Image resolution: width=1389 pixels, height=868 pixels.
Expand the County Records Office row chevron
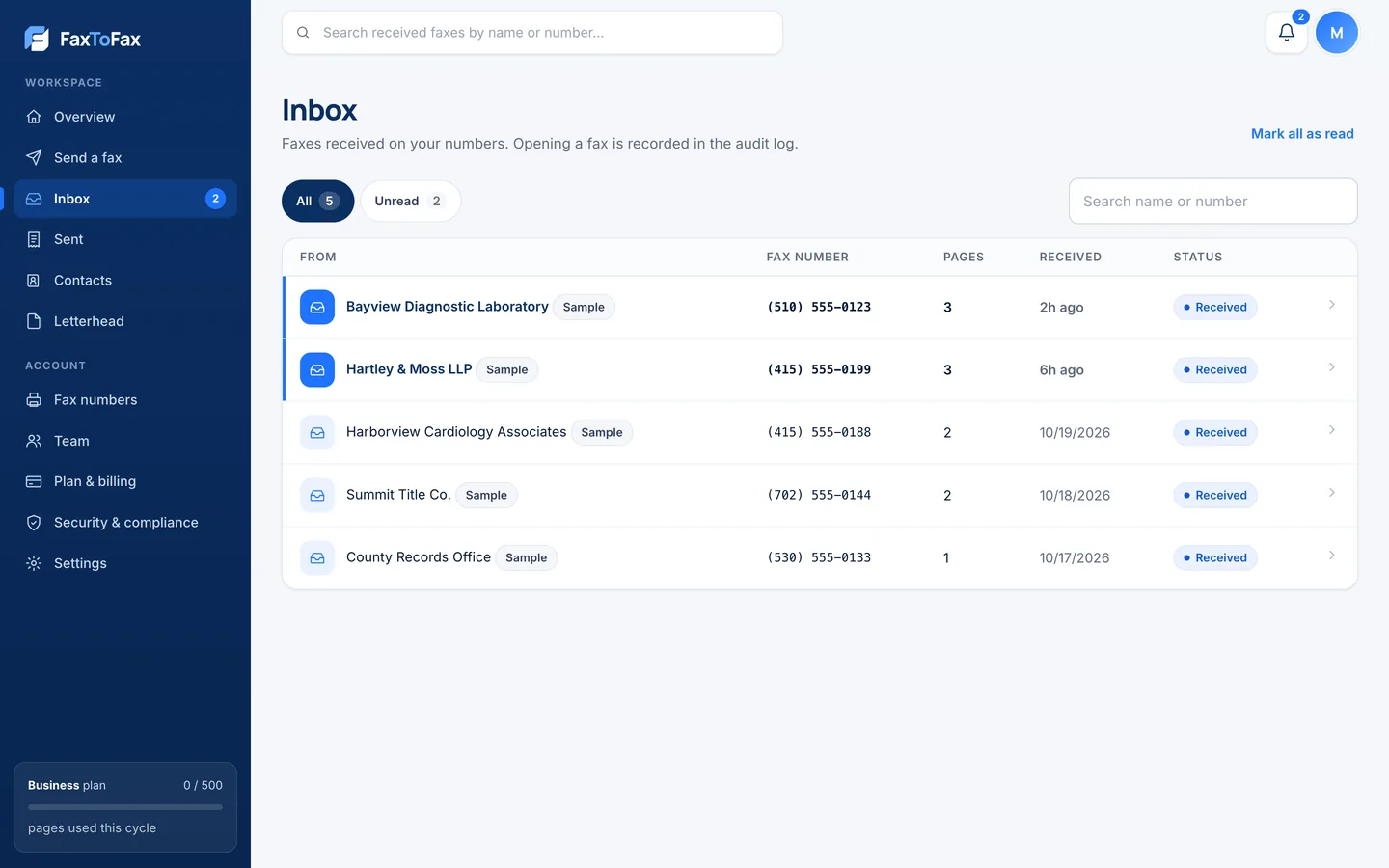tap(1331, 556)
